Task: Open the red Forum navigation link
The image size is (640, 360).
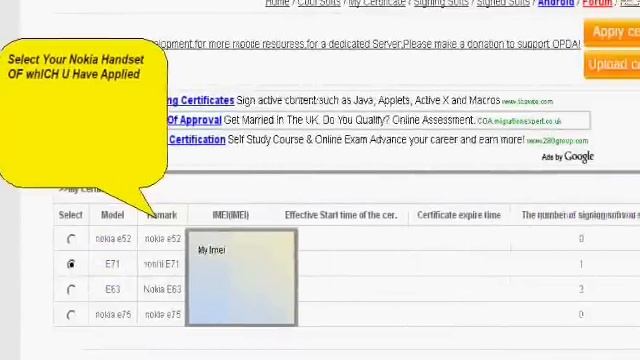Action: [x=597, y=3]
